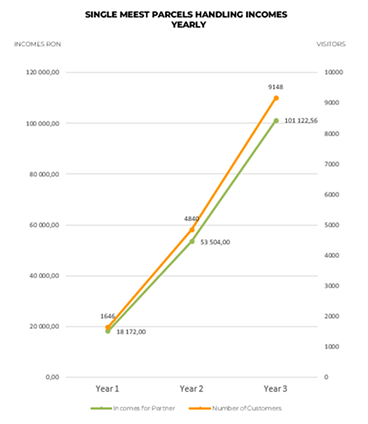Click the orange Year 2 customers marker
368x424 pixels.
[x=192, y=230]
